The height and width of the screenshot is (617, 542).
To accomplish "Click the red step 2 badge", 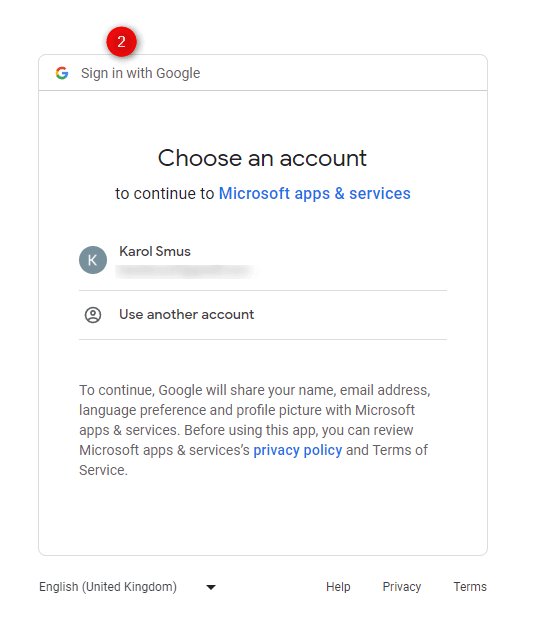I will coord(122,42).
